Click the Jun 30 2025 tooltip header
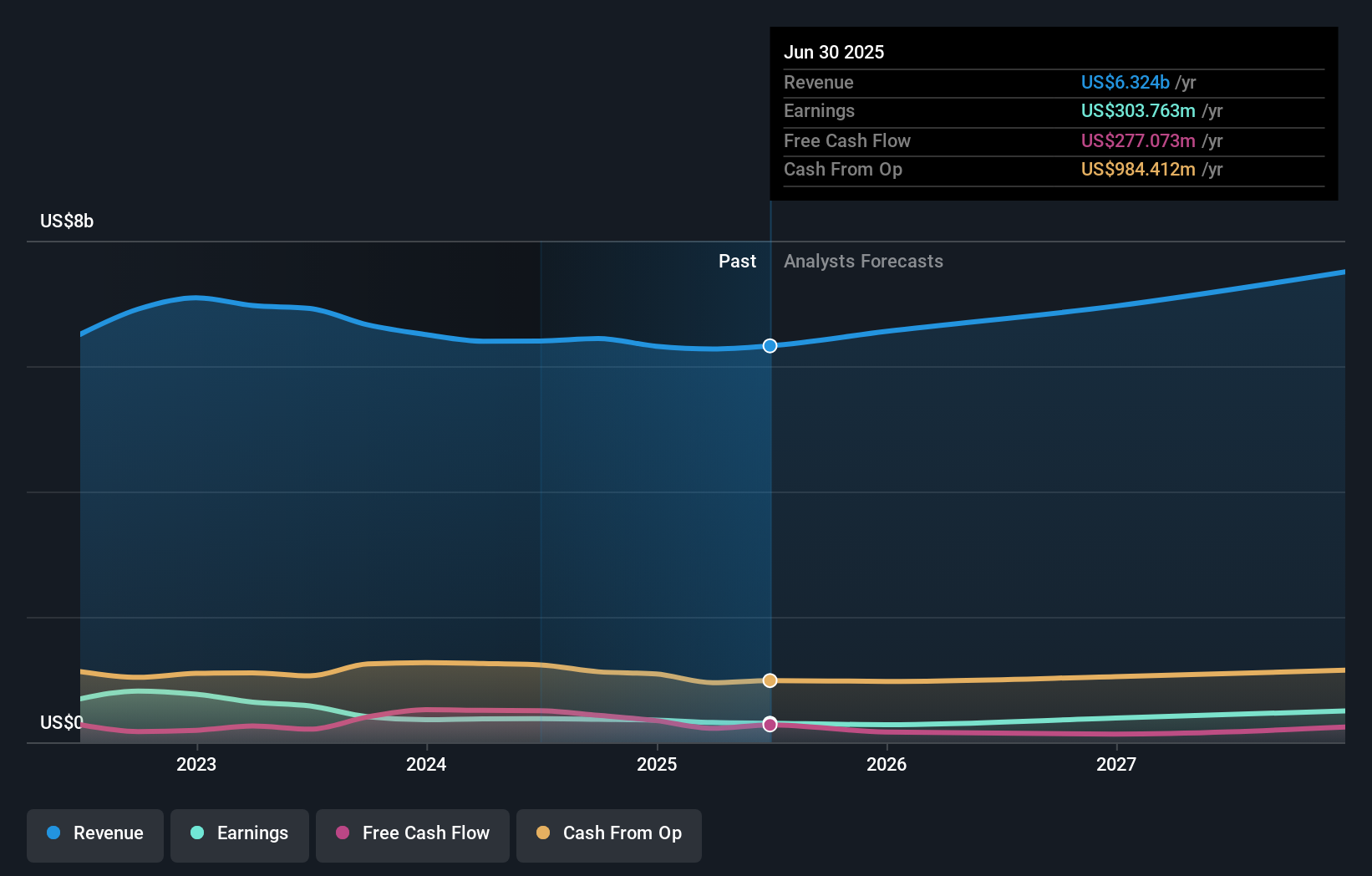The height and width of the screenshot is (876, 1372). coord(834,52)
